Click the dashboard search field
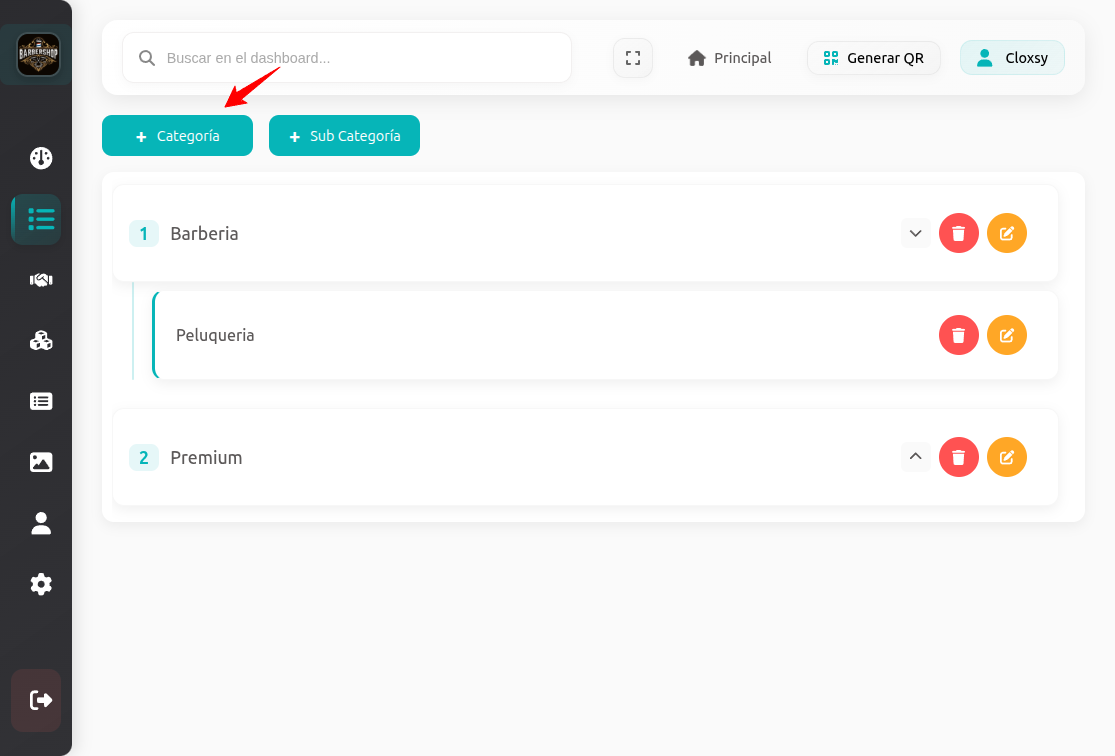The image size is (1115, 756). 360,58
